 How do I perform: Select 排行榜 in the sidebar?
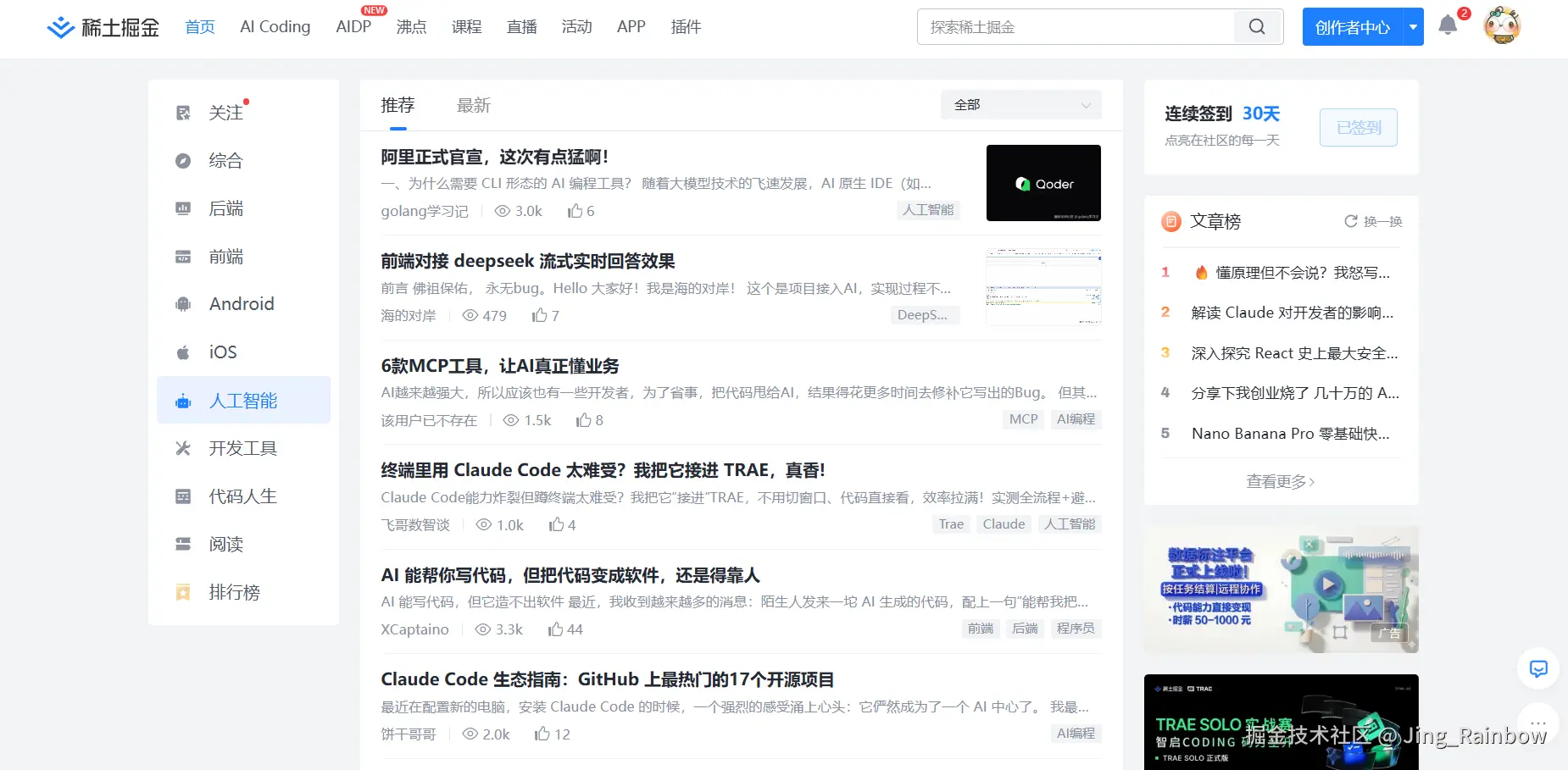click(x=234, y=592)
